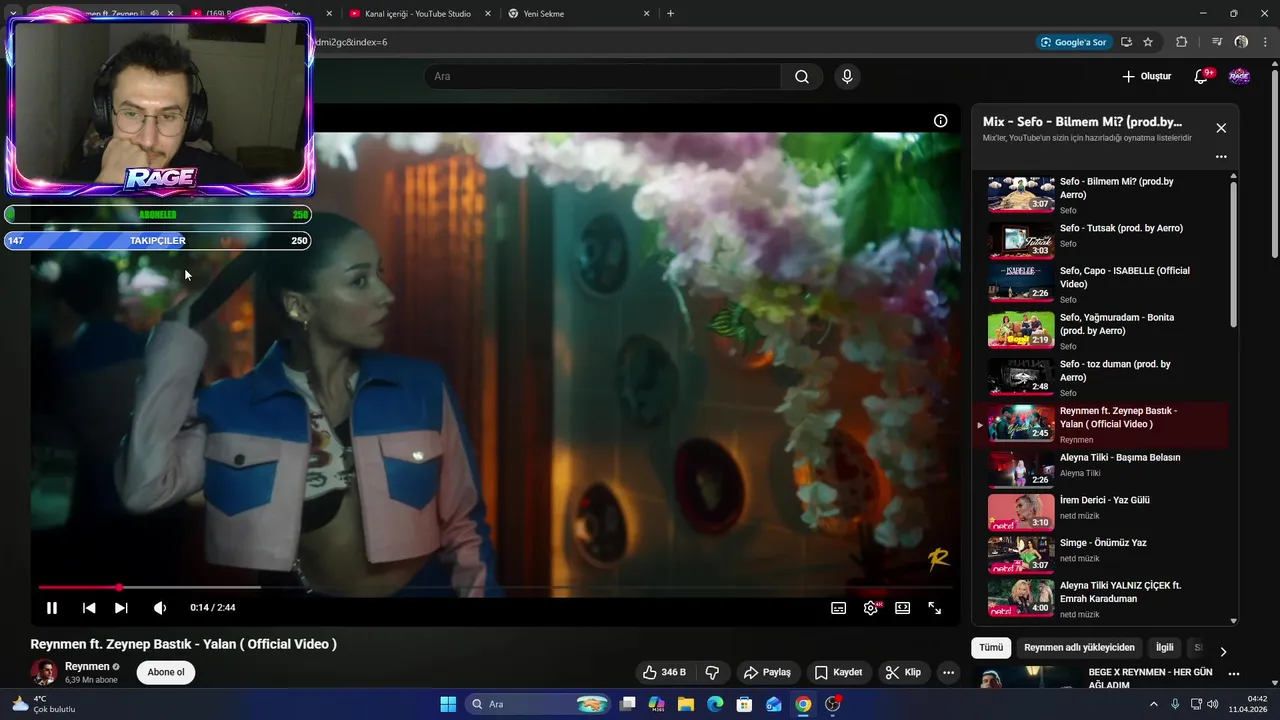Viewport: 1280px width, 720px height.
Task: Open Microsoft Edge from taskbar
Action: 715,704
